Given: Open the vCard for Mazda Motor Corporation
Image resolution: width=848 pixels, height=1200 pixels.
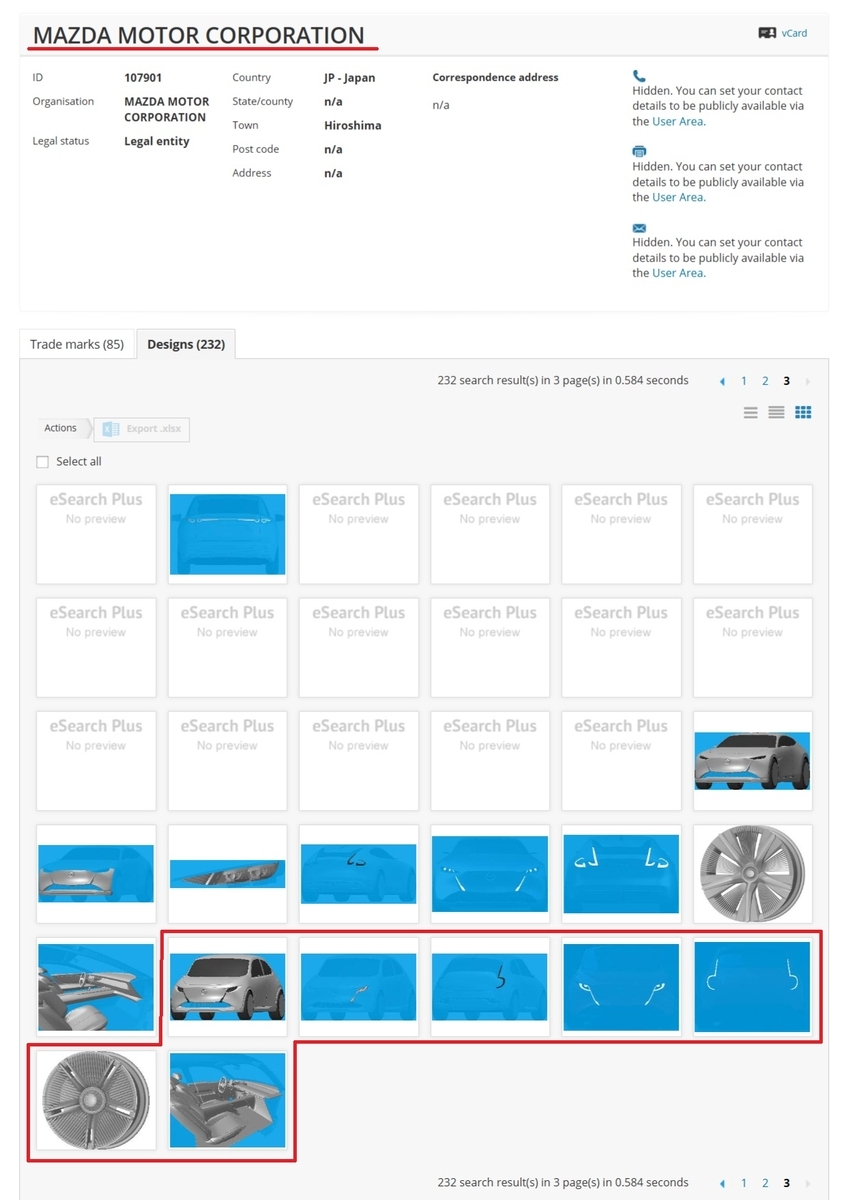Looking at the screenshot, I should coord(784,33).
